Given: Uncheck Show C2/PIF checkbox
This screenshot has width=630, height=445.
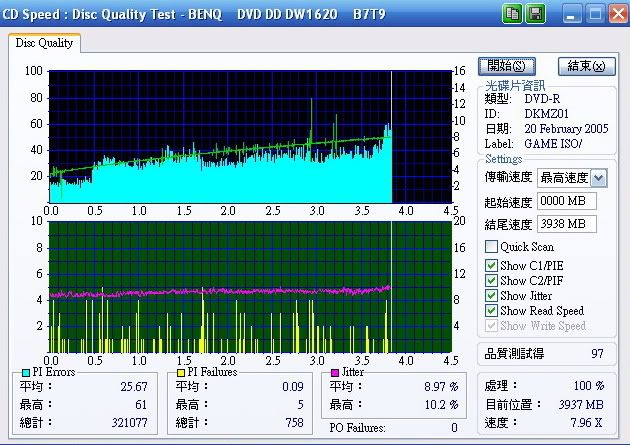Looking at the screenshot, I should (x=491, y=280).
